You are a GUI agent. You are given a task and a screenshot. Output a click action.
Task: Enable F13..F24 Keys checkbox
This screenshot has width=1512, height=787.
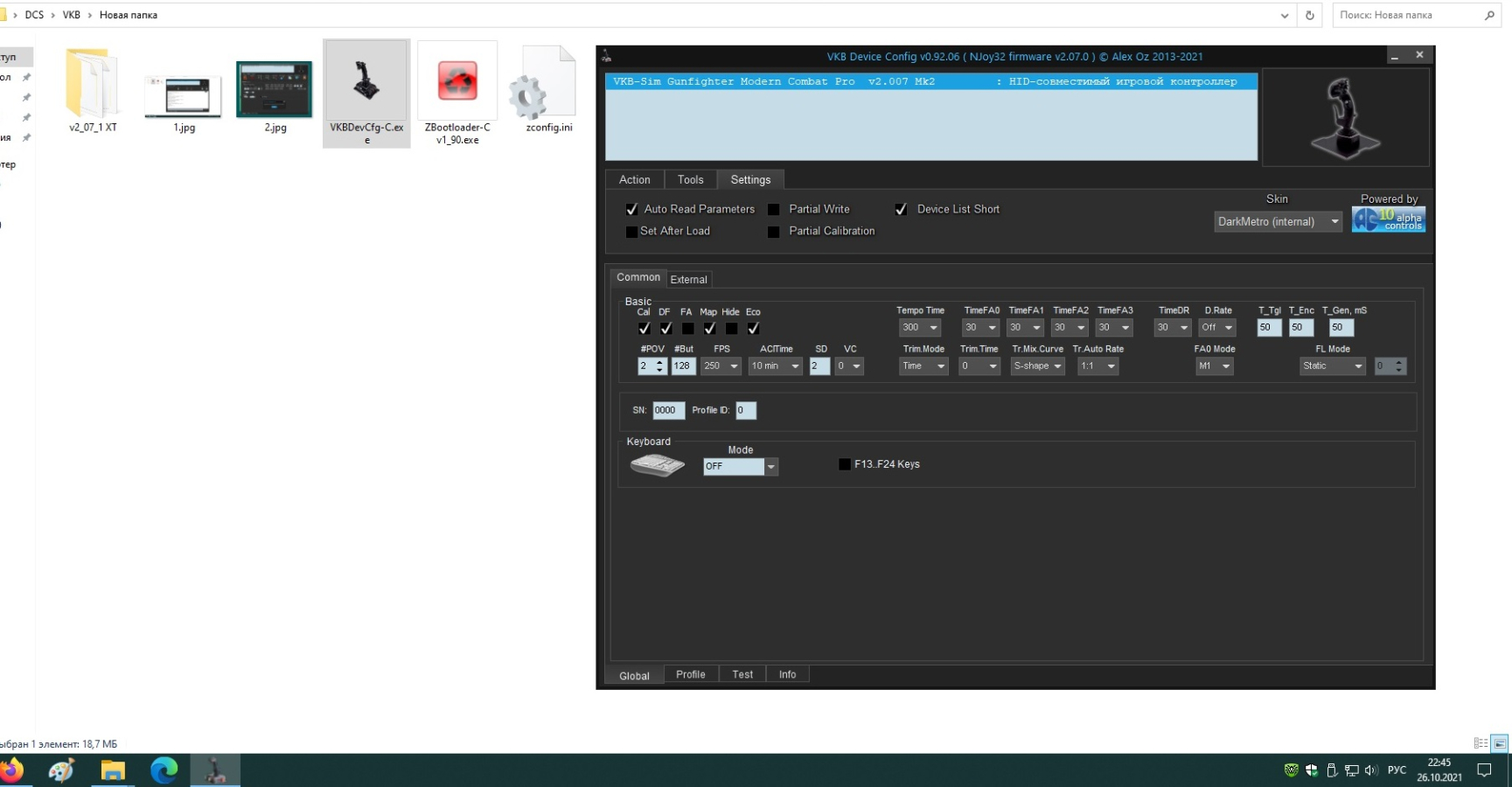coord(845,464)
